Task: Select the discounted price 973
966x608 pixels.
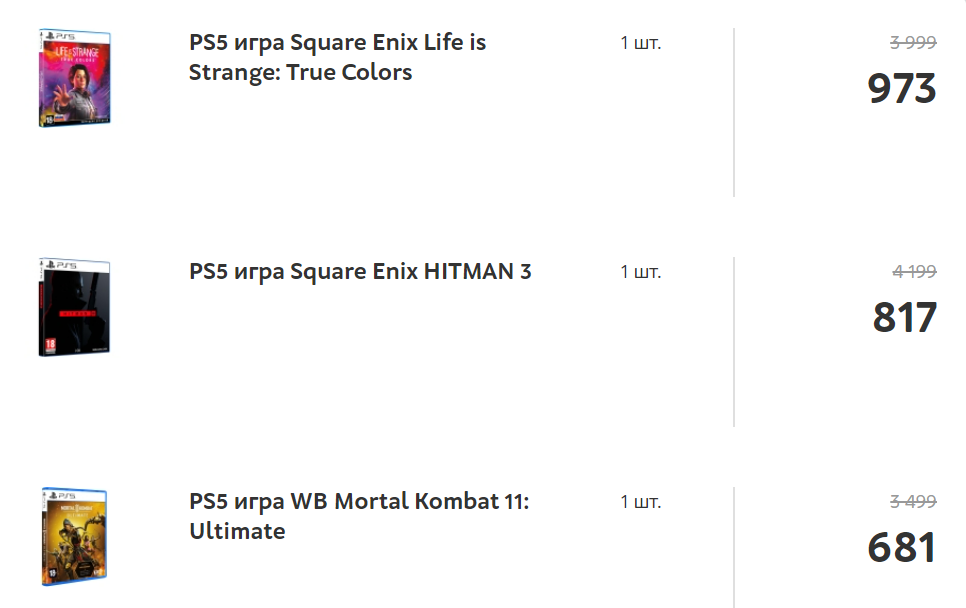Action: (x=902, y=88)
